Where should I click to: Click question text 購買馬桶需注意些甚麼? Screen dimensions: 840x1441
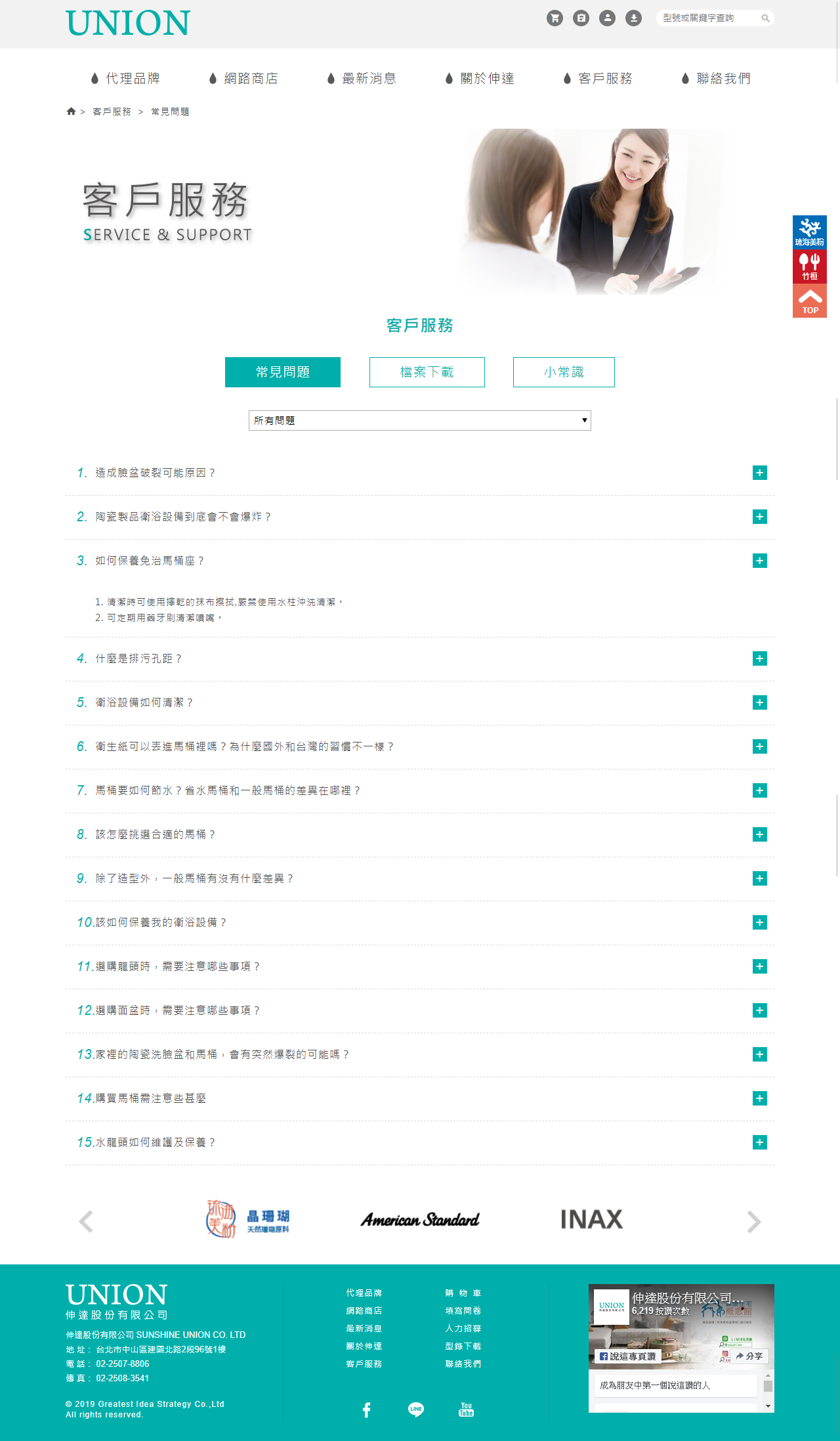click(151, 1098)
